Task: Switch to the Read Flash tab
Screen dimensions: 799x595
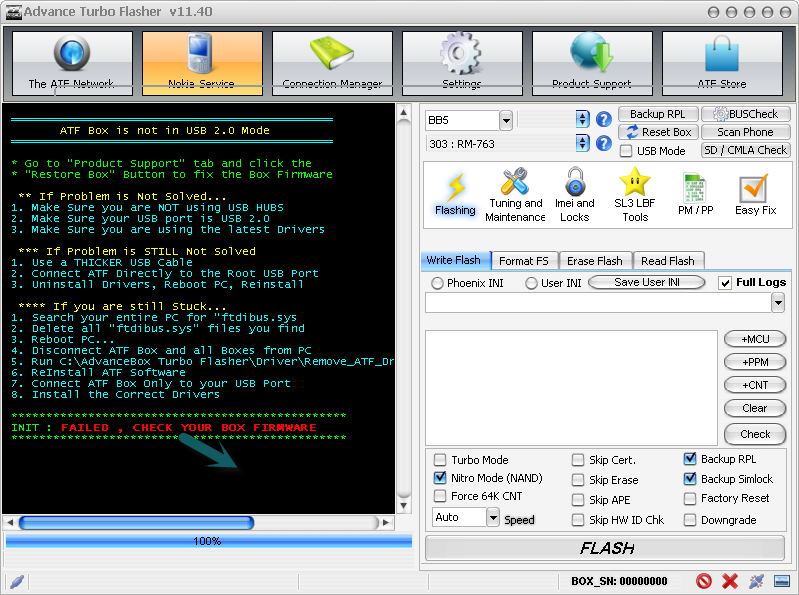Action: [x=668, y=261]
